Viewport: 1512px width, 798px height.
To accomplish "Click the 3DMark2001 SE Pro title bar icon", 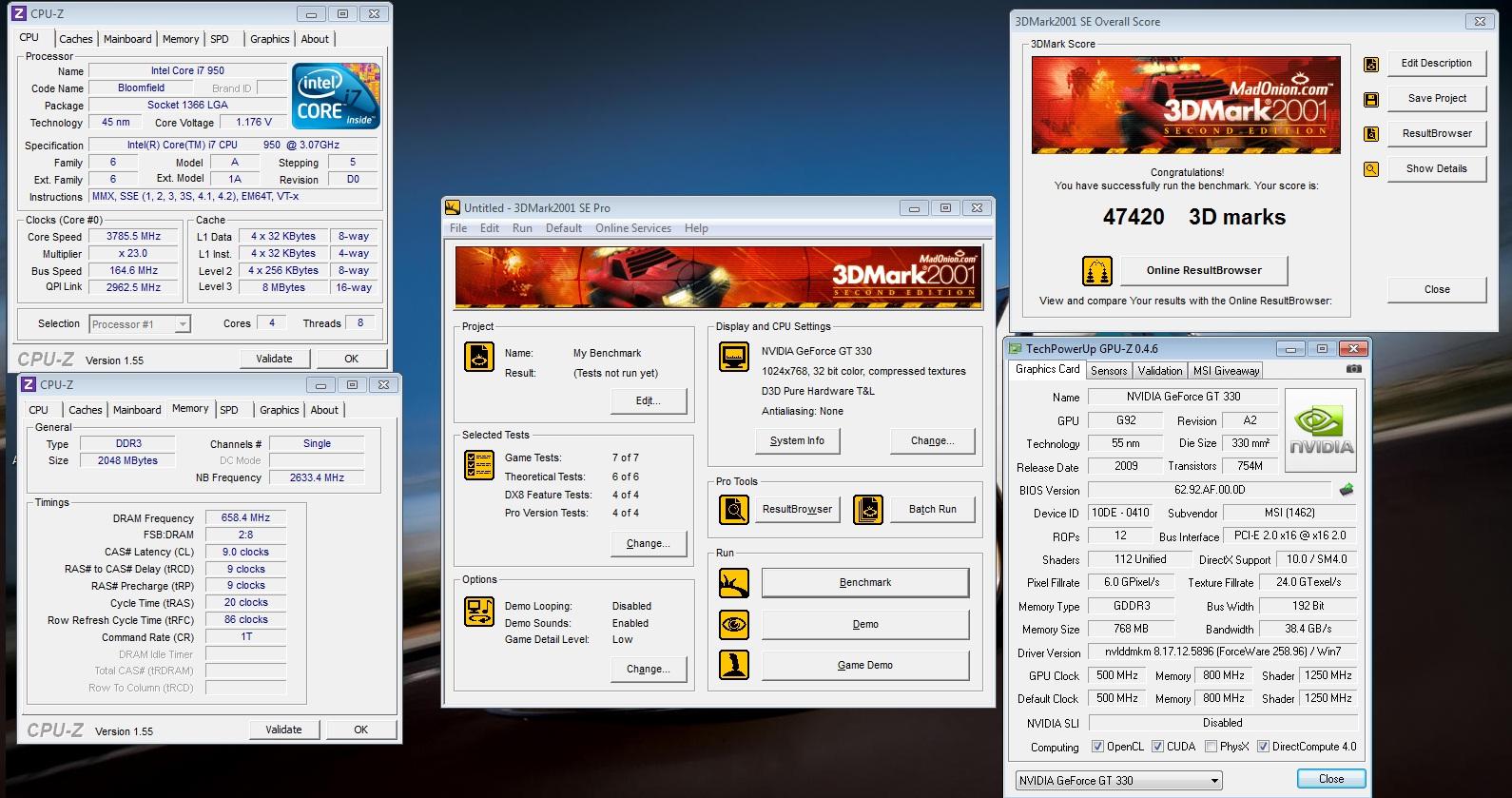I will click(x=454, y=207).
